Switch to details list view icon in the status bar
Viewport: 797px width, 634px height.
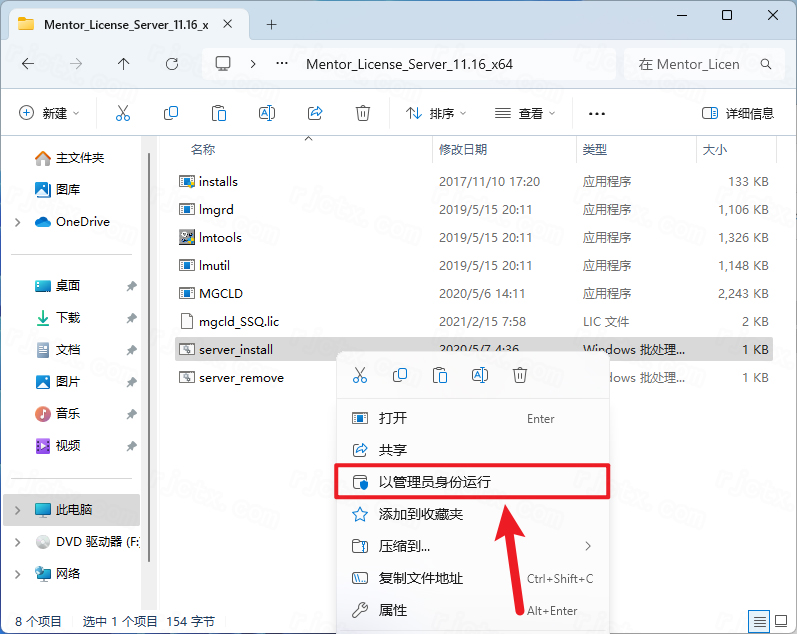point(759,621)
